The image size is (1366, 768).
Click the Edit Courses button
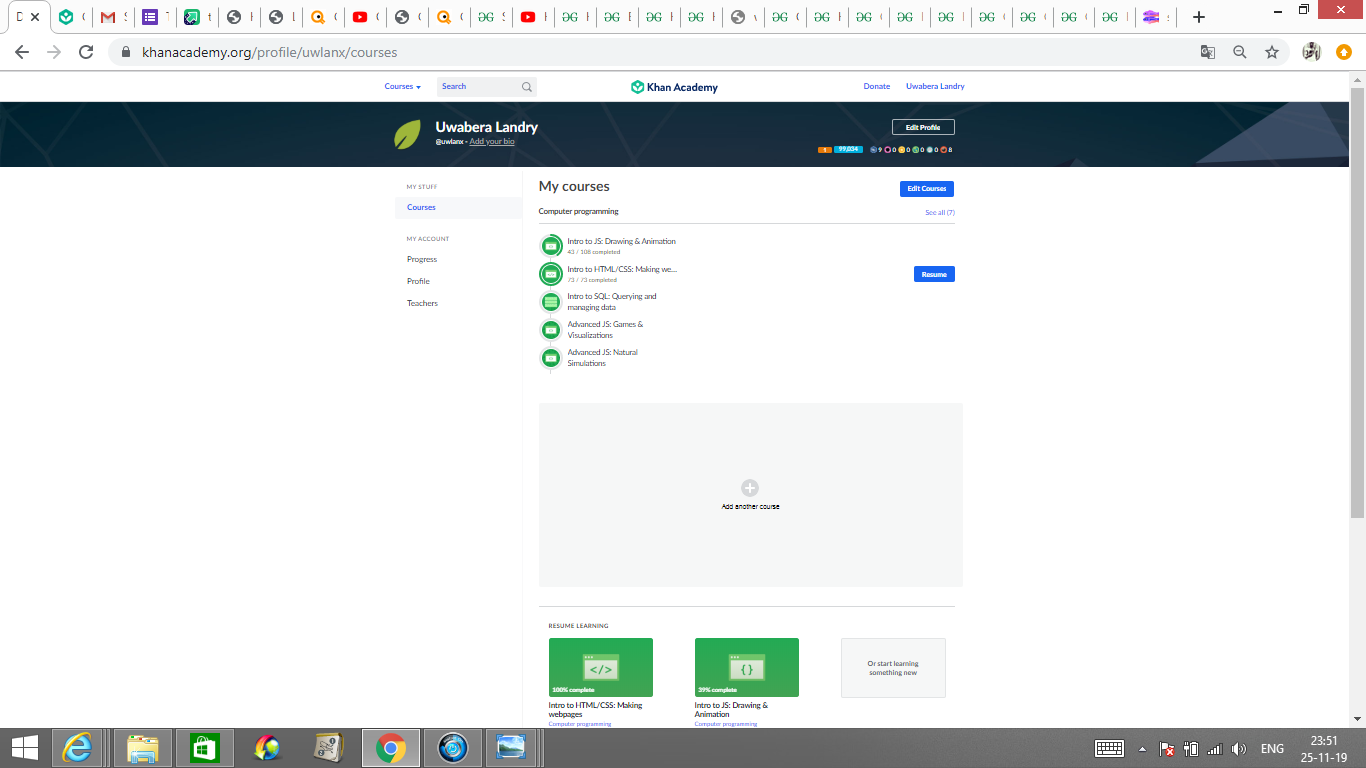click(927, 188)
